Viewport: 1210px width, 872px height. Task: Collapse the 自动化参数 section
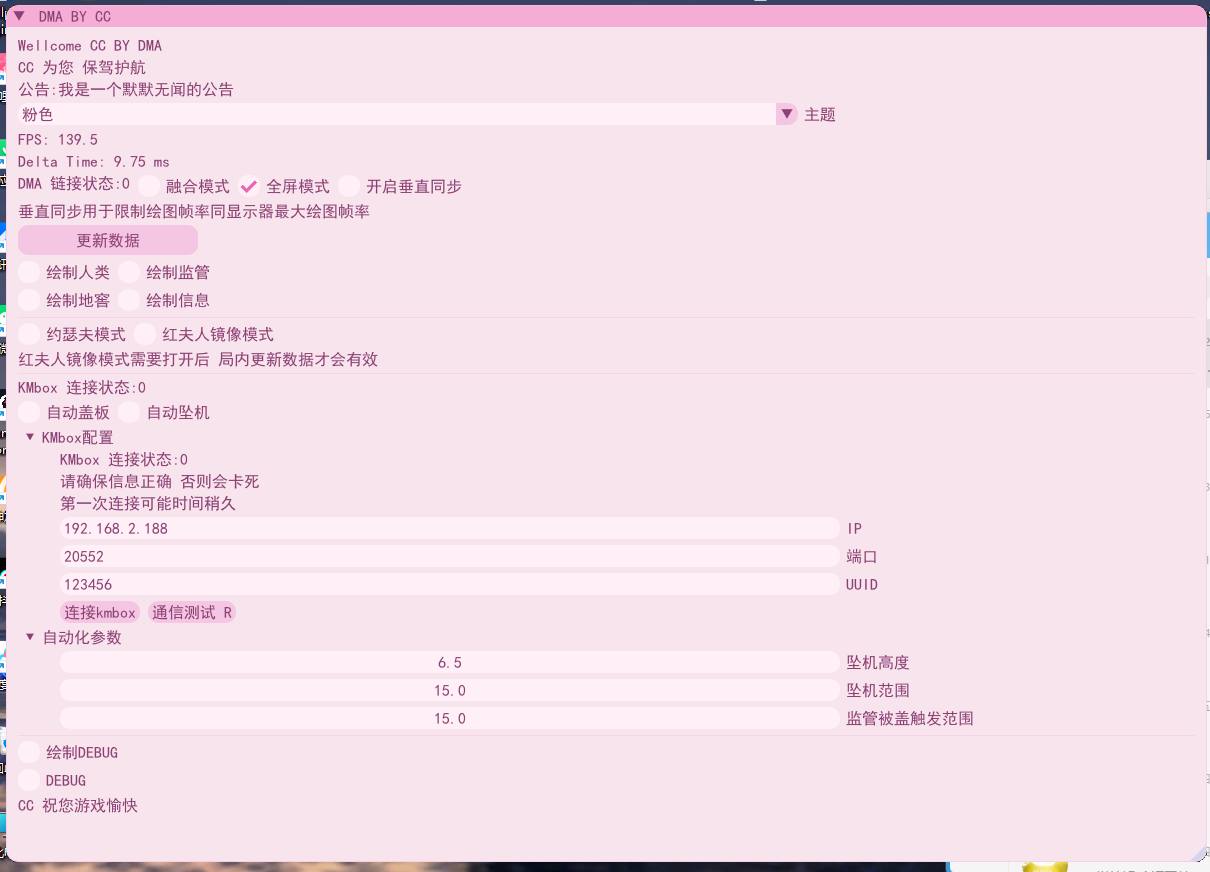click(31, 638)
